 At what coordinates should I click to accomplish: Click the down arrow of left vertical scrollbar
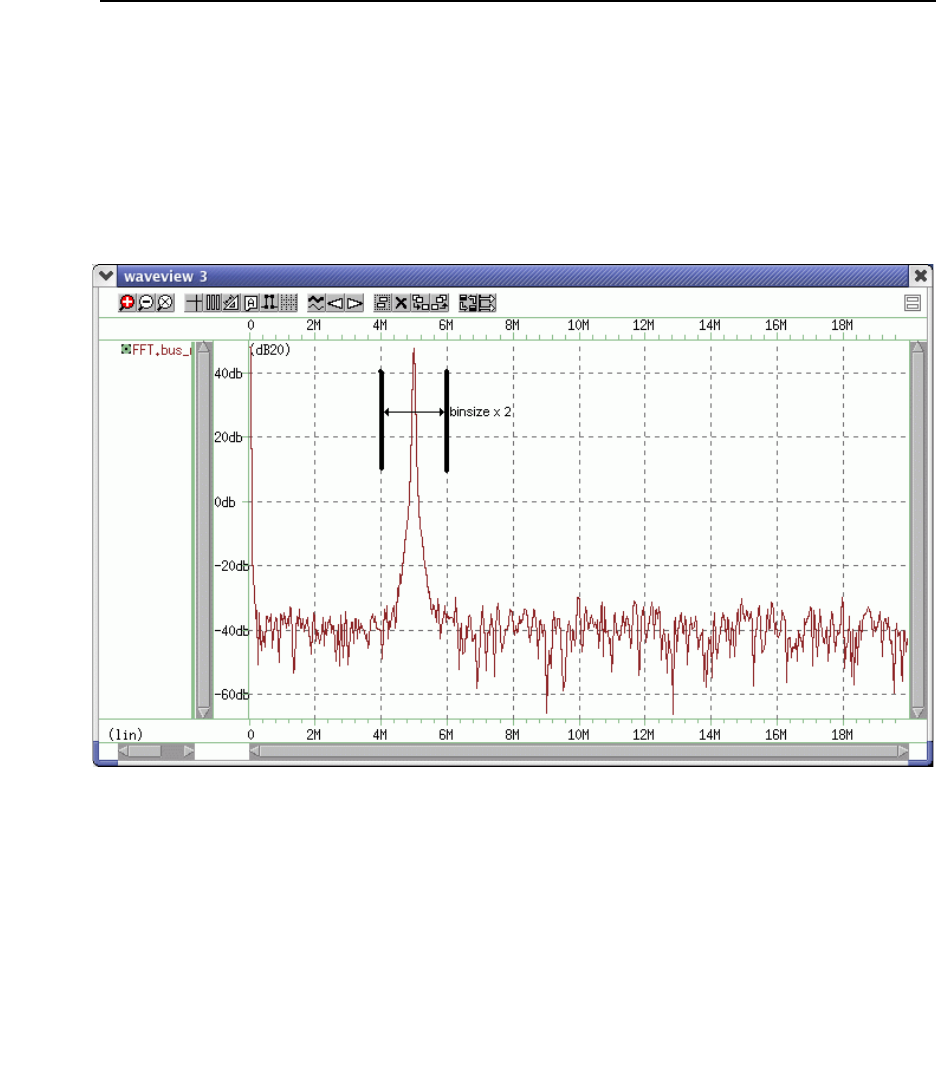click(203, 712)
